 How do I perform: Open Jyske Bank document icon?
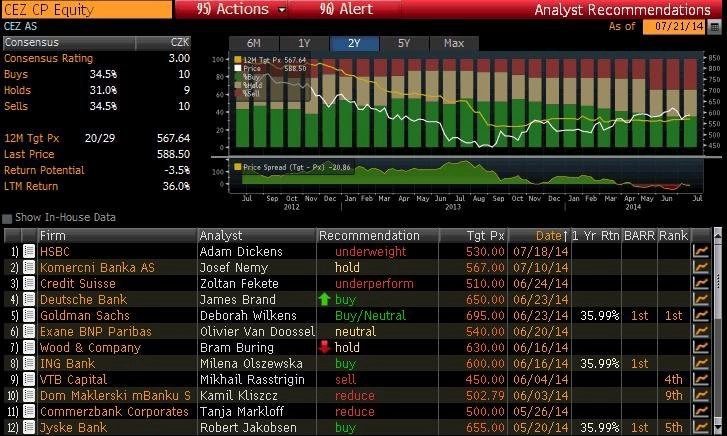tap(29, 427)
